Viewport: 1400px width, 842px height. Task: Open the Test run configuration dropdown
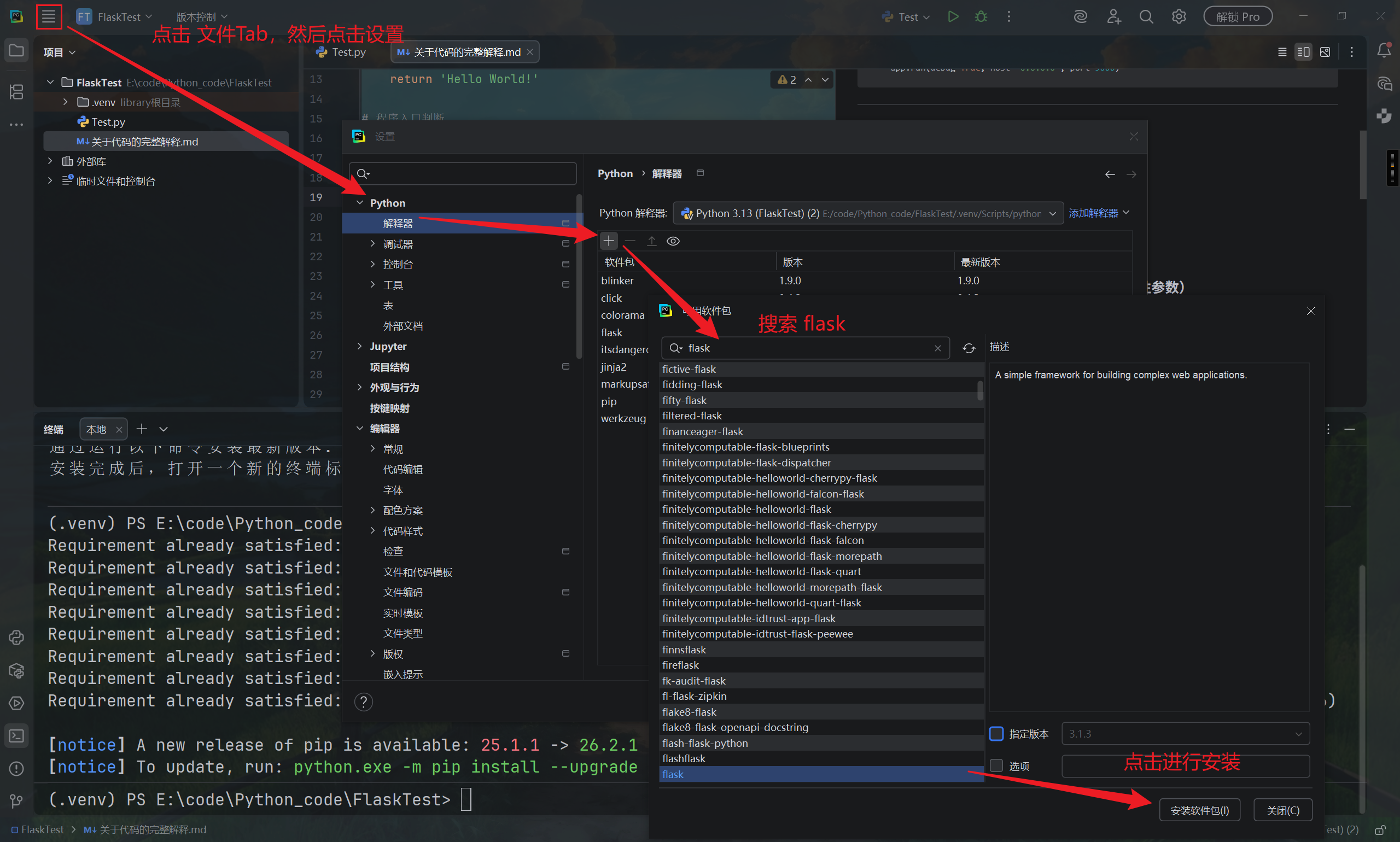point(906,16)
